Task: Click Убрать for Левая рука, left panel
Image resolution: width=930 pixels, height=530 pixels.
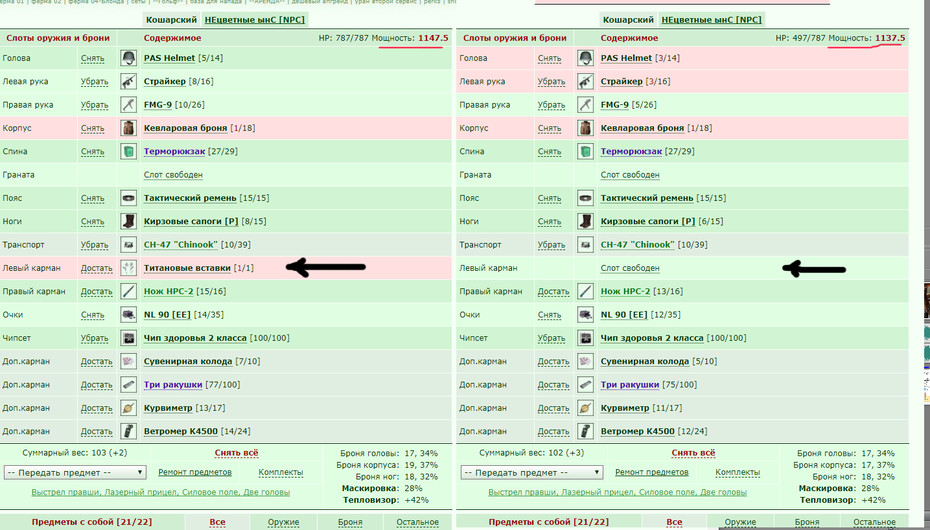Action: coord(94,82)
